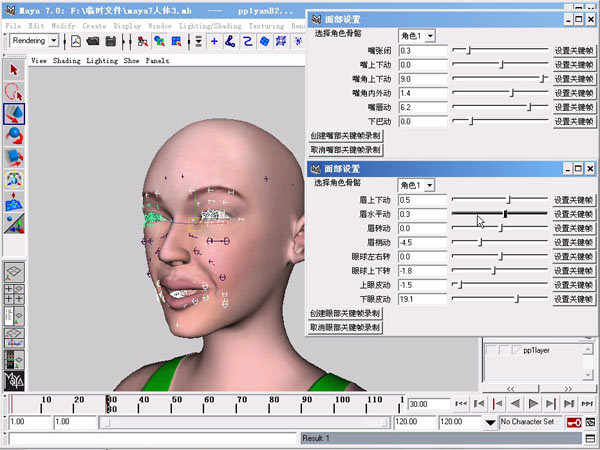Click the command line input field
This screenshot has height=450, width=600.
153,439
